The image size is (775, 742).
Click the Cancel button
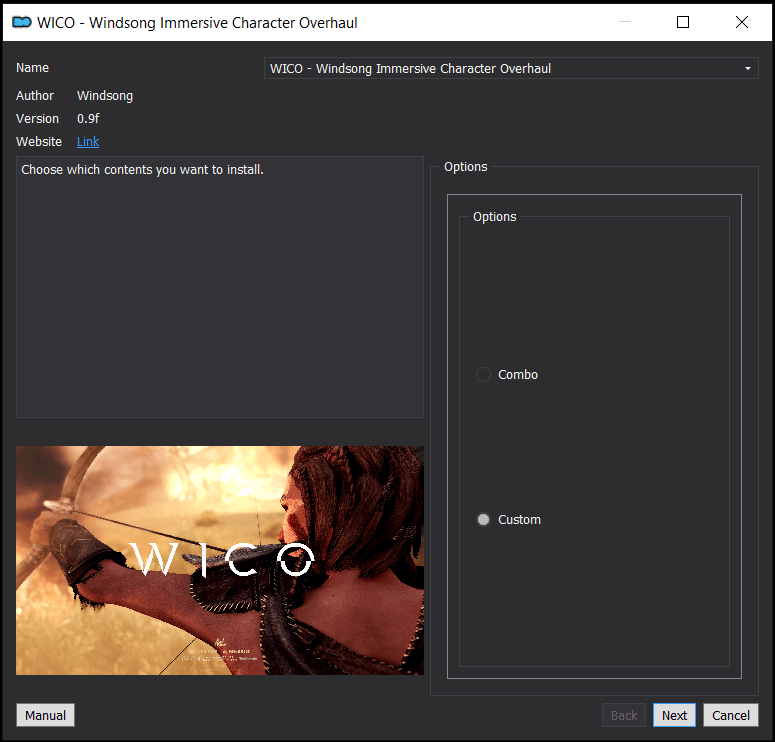731,715
